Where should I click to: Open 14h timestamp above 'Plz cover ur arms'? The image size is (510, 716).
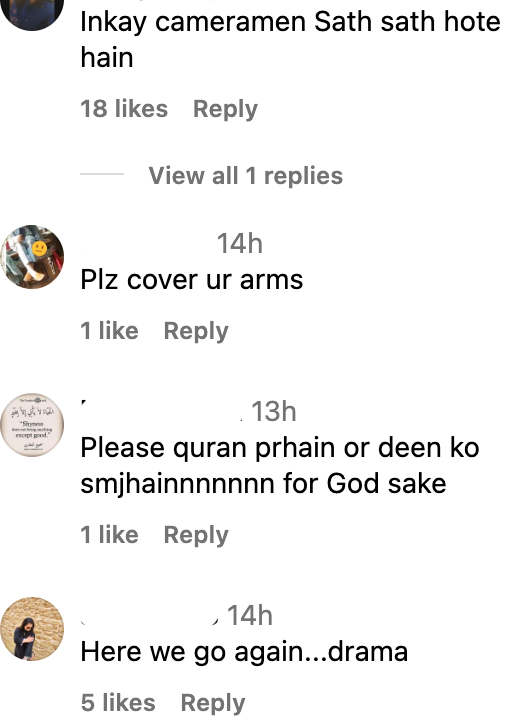tap(240, 243)
